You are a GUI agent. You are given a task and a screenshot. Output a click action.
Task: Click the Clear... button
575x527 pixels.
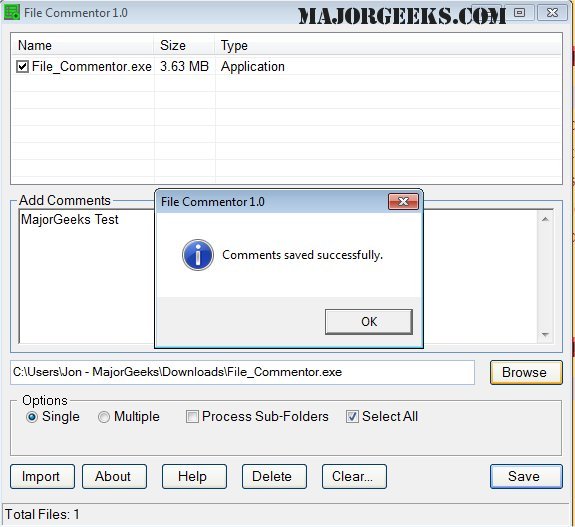tap(354, 476)
